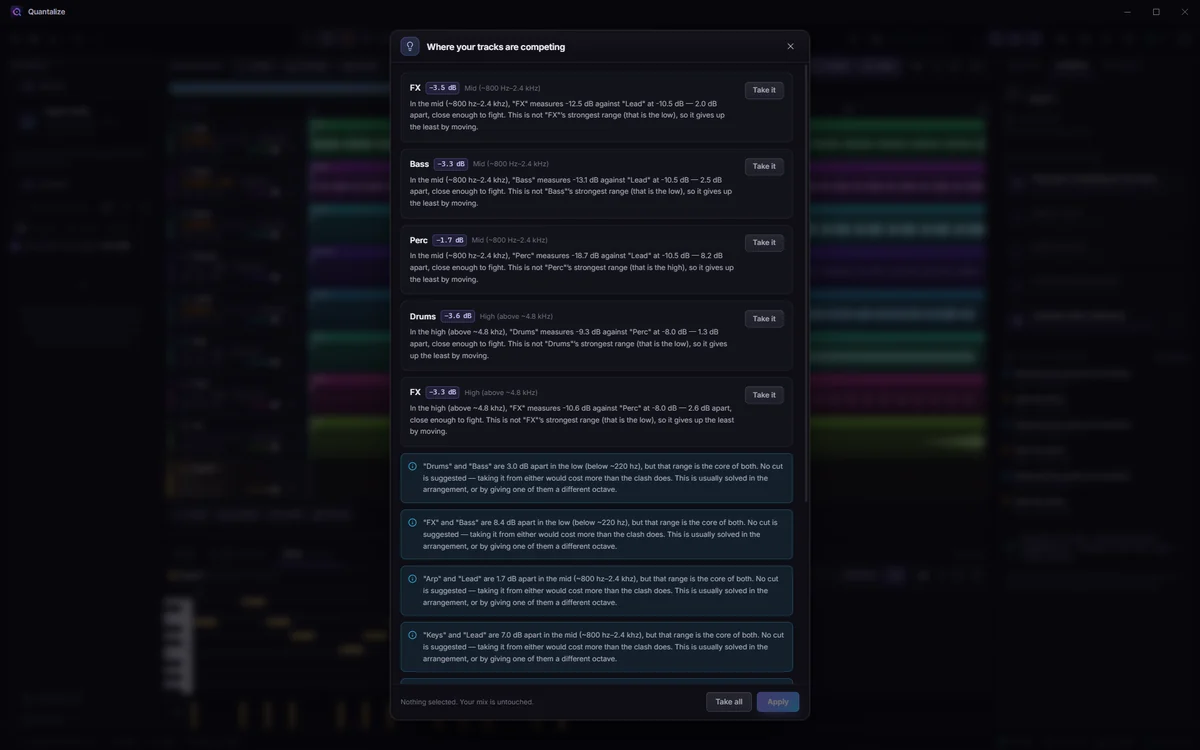The width and height of the screenshot is (1200, 750).
Task: Click the Keys and Lead mid-range clash note
Action: 597,647
